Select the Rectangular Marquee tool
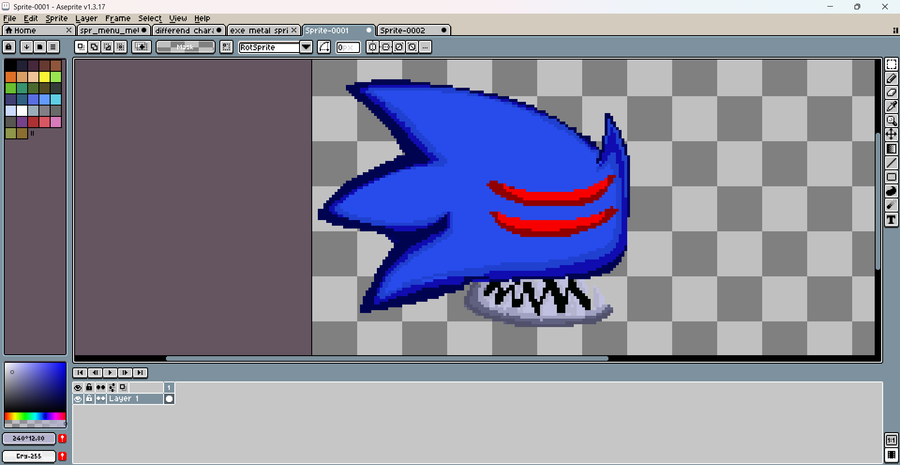 click(891, 64)
